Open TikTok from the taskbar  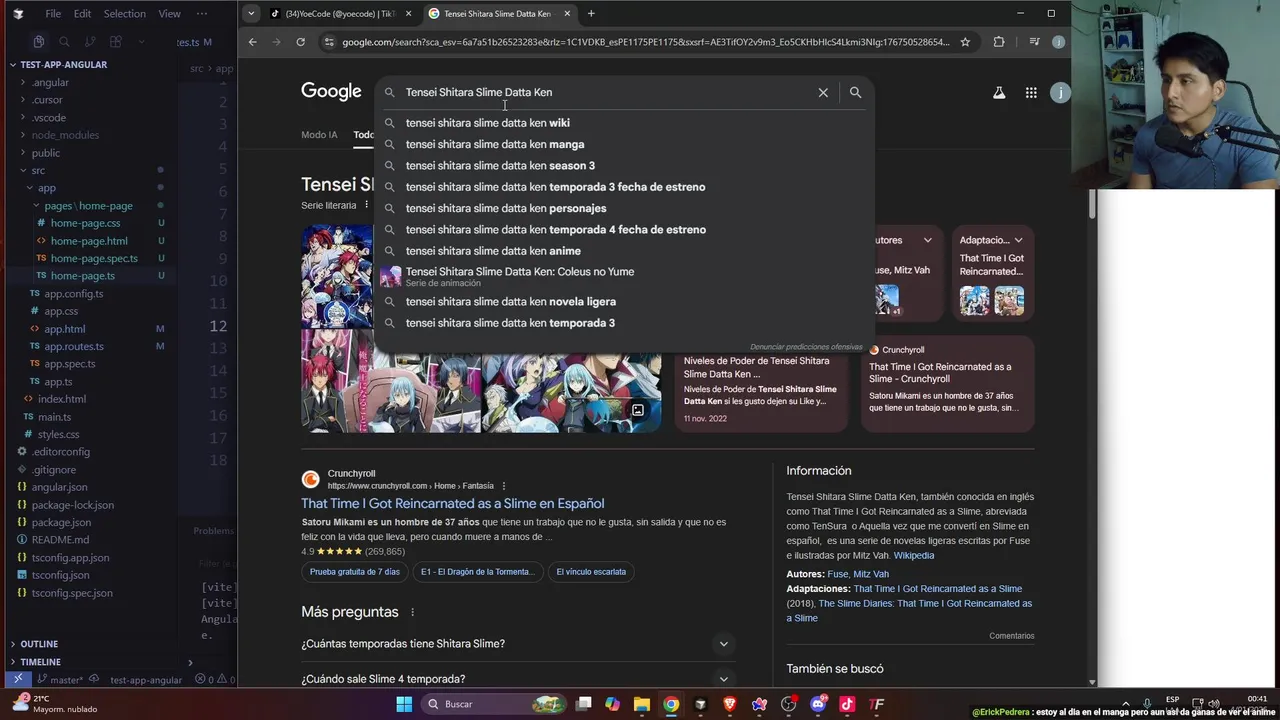[847, 704]
